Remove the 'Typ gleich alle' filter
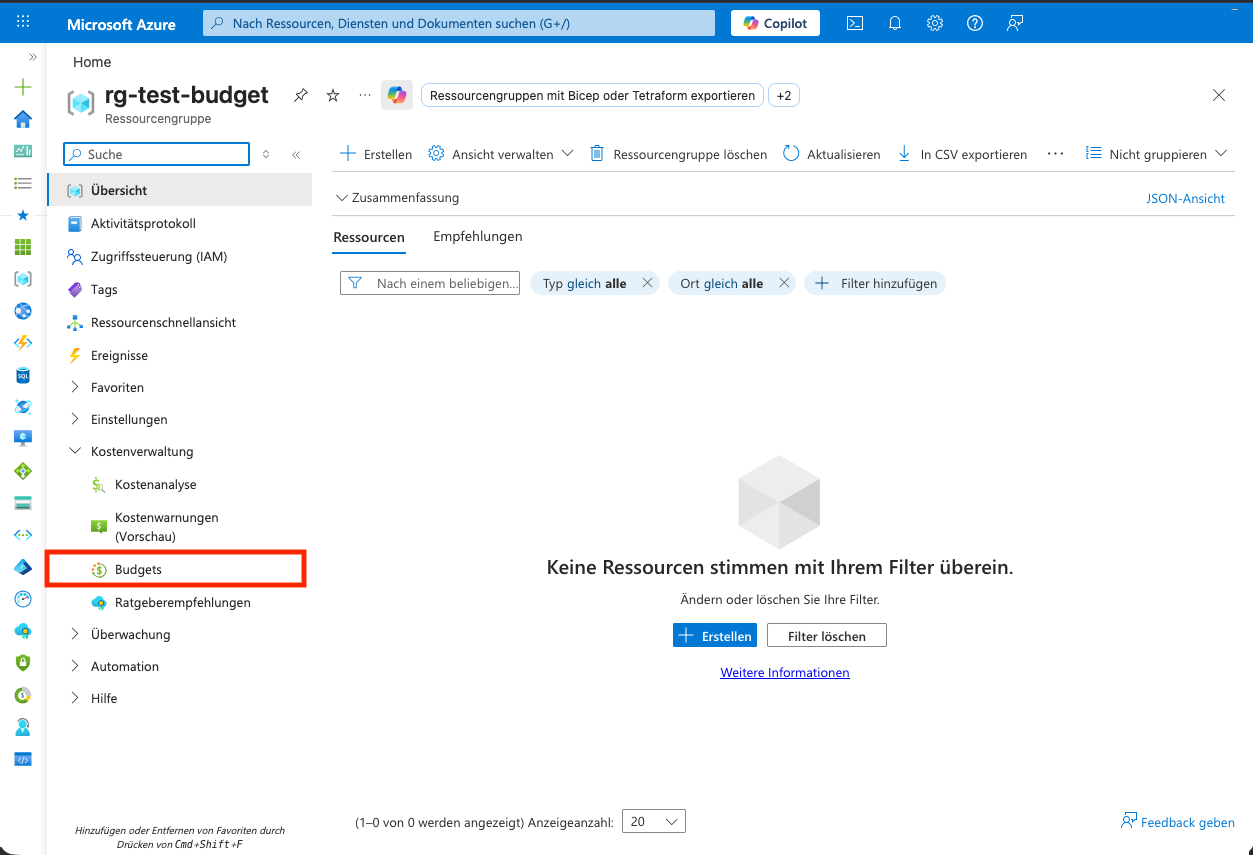1253x855 pixels. pos(647,283)
